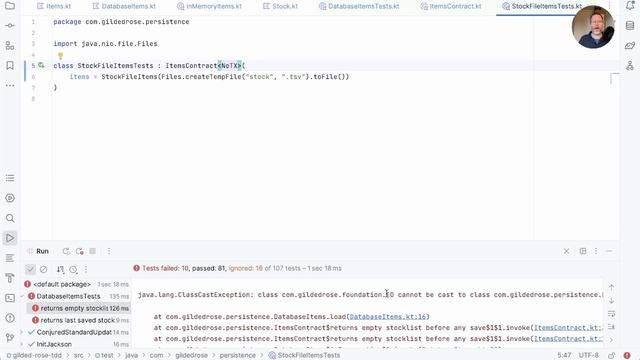Open the Gradle elephant tool window
The height and width of the screenshot is (360, 640).
coord(630,46)
